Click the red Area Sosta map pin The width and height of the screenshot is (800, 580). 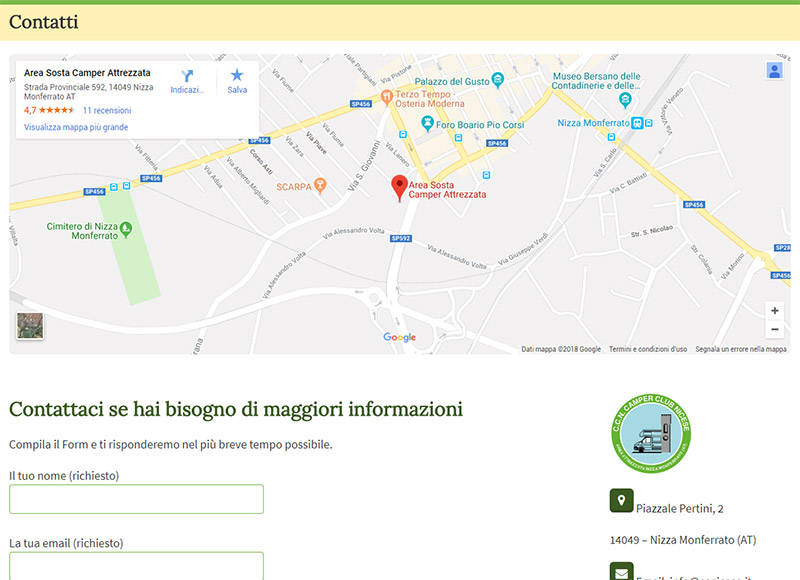399,188
